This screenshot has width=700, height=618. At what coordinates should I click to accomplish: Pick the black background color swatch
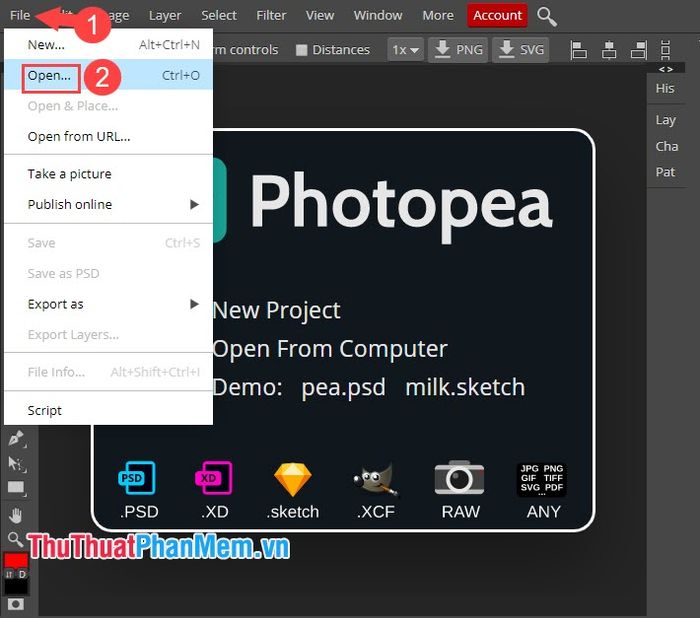click(x=16, y=587)
